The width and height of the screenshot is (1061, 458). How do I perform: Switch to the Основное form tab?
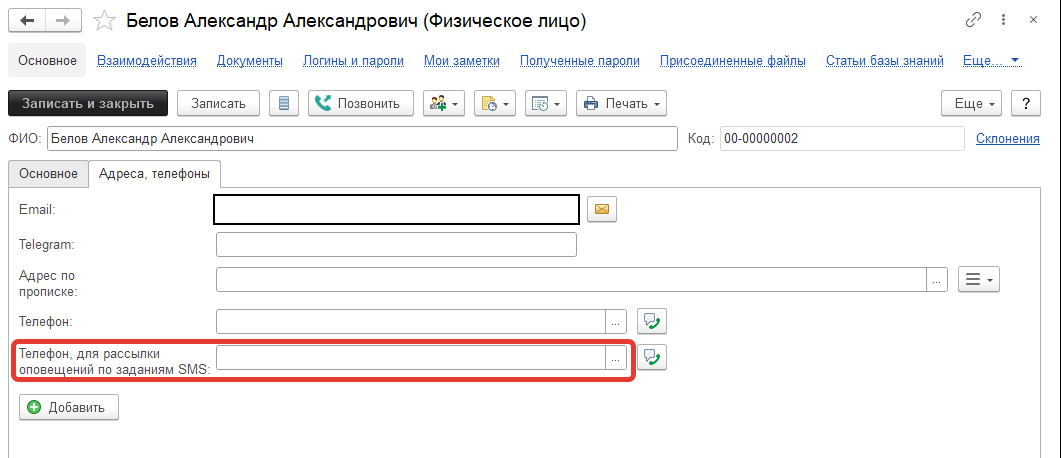click(48, 173)
